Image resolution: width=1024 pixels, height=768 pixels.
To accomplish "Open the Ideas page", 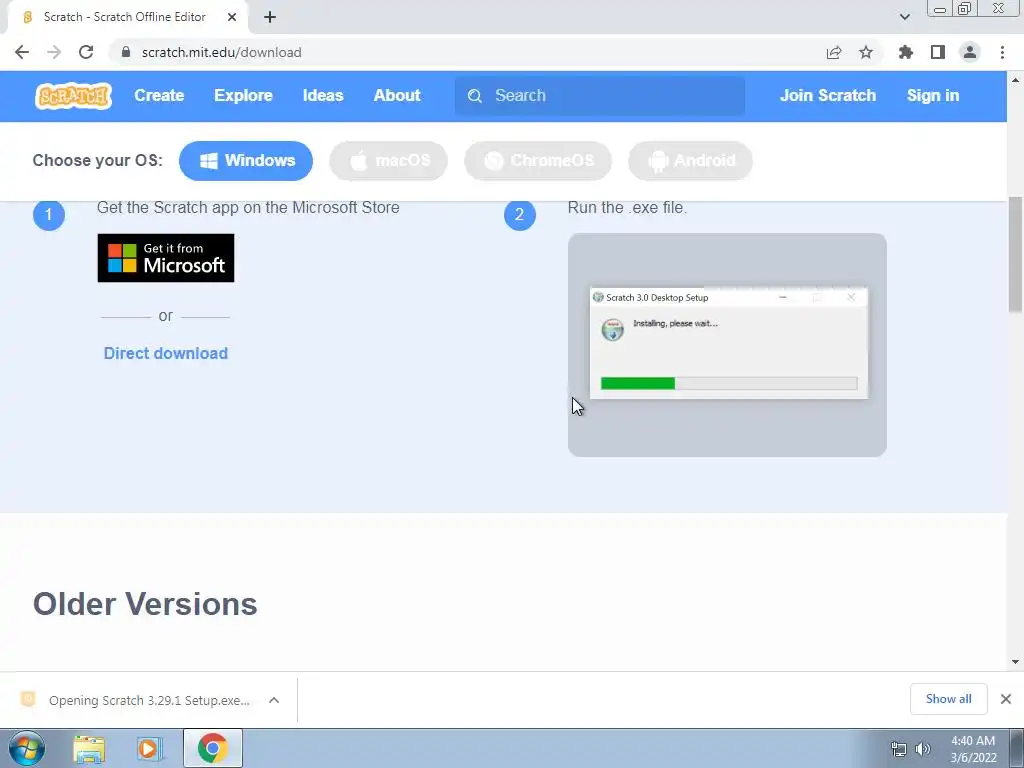I will [x=323, y=95].
